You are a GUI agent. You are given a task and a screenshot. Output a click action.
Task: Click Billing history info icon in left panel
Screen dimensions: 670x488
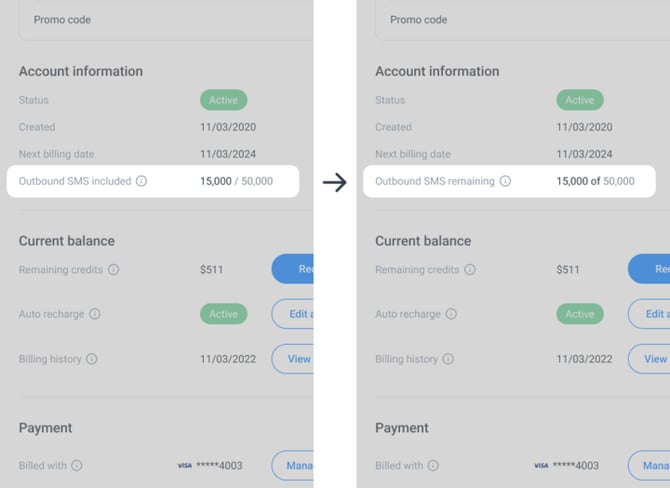point(91,359)
